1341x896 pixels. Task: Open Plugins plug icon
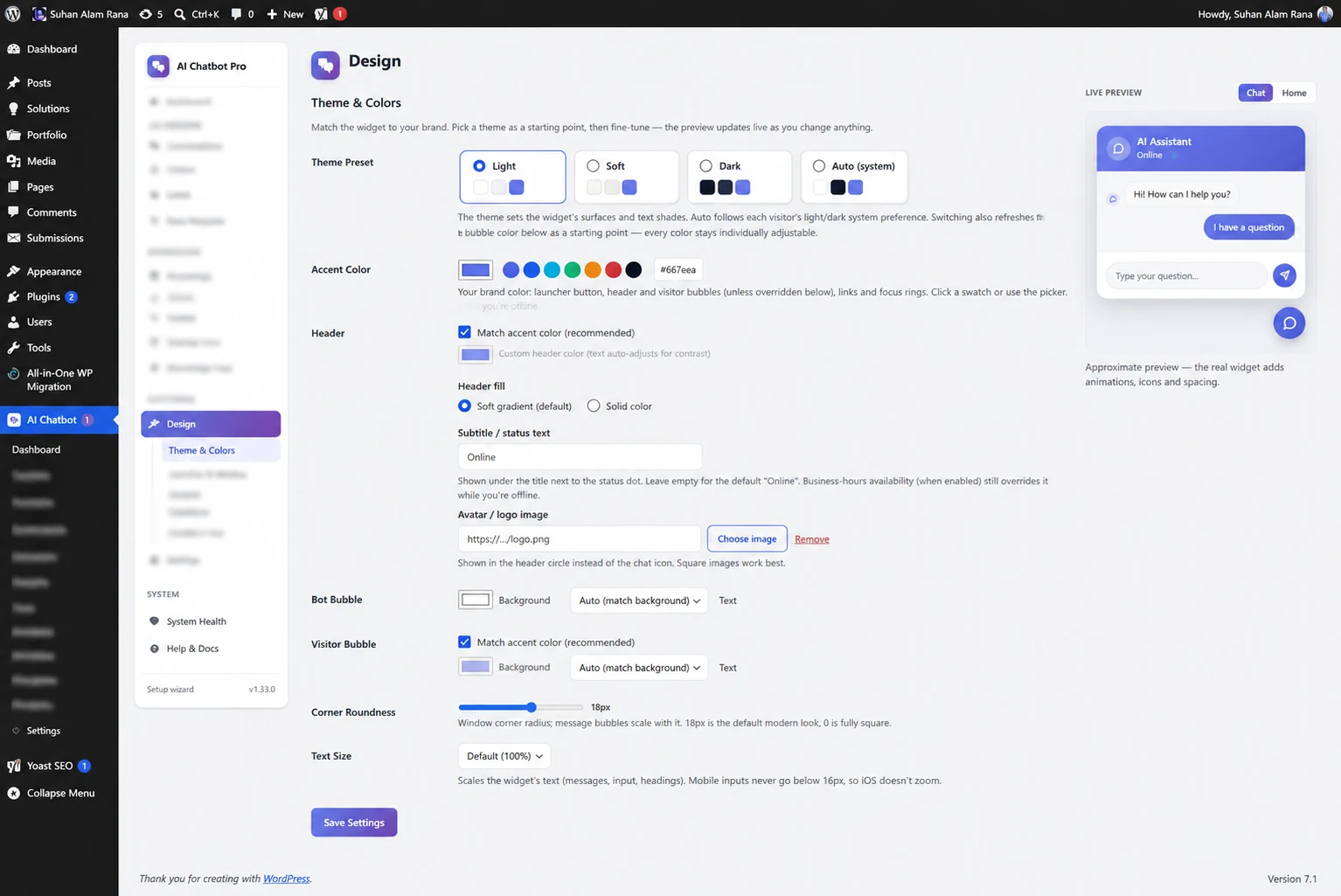coord(14,296)
